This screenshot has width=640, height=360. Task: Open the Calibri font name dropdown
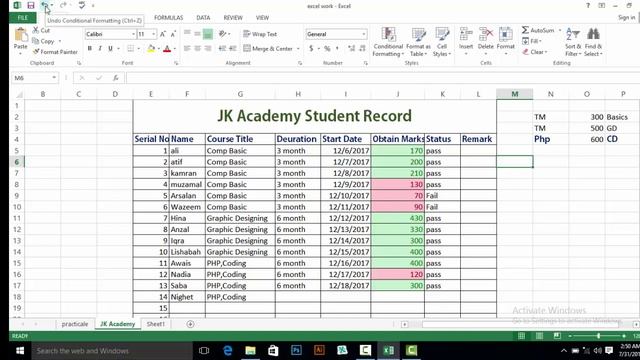point(133,34)
